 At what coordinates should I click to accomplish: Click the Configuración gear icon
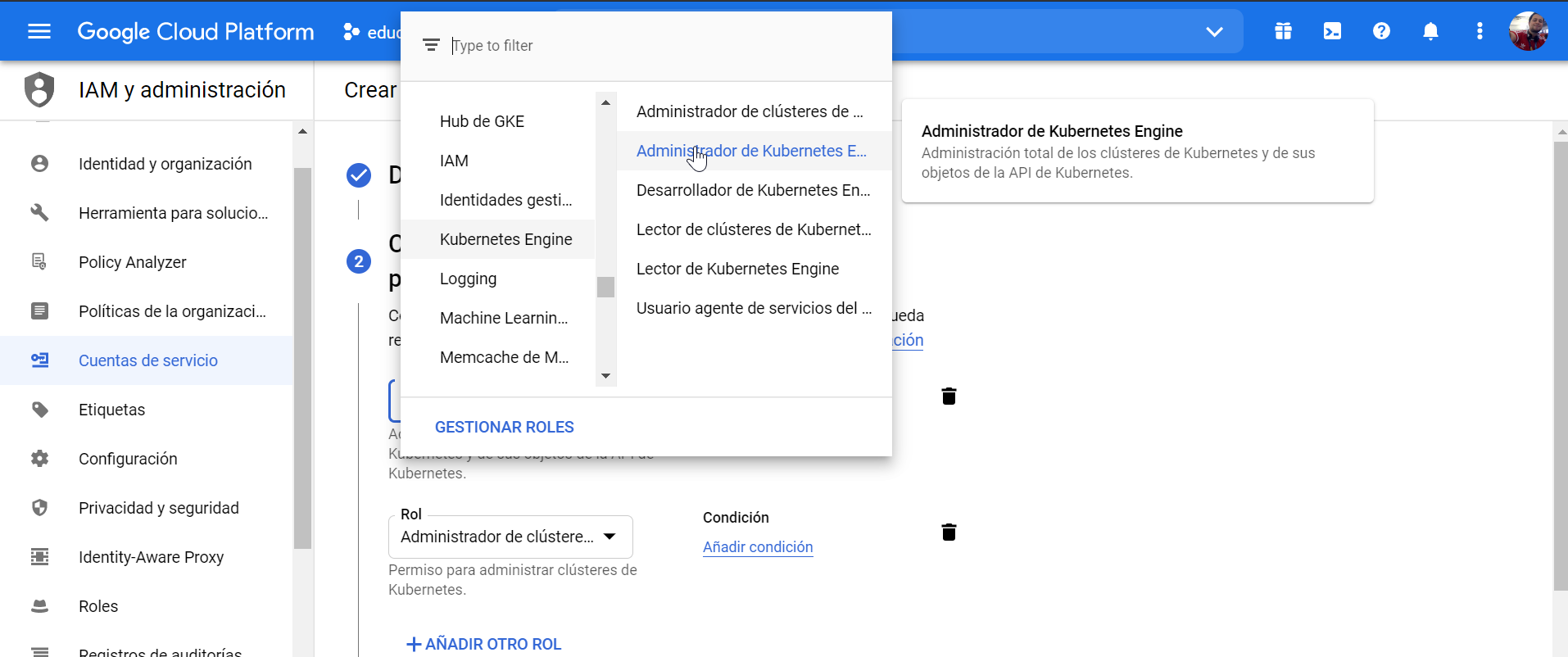(x=39, y=459)
